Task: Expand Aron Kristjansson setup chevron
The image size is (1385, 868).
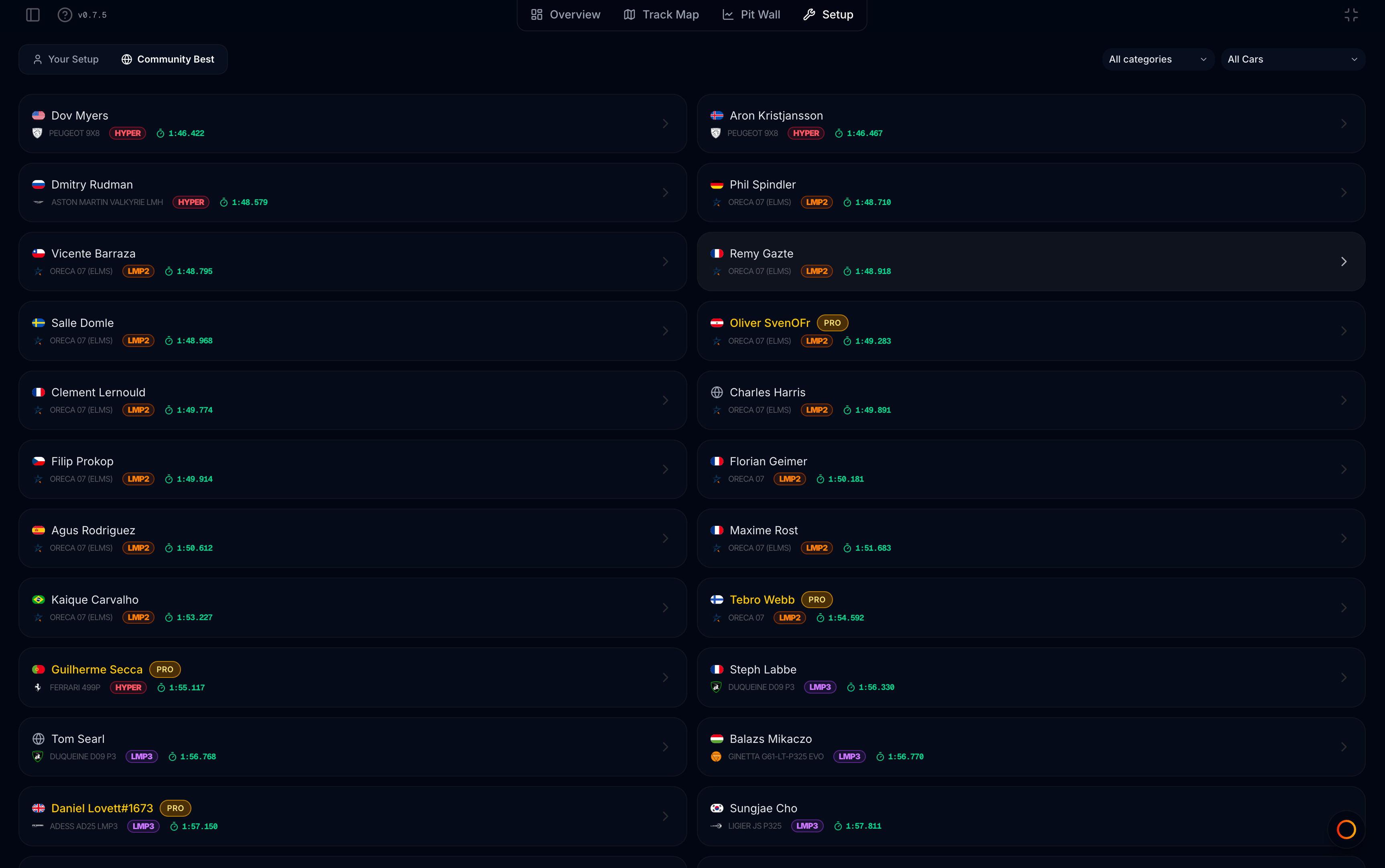Action: tap(1344, 124)
